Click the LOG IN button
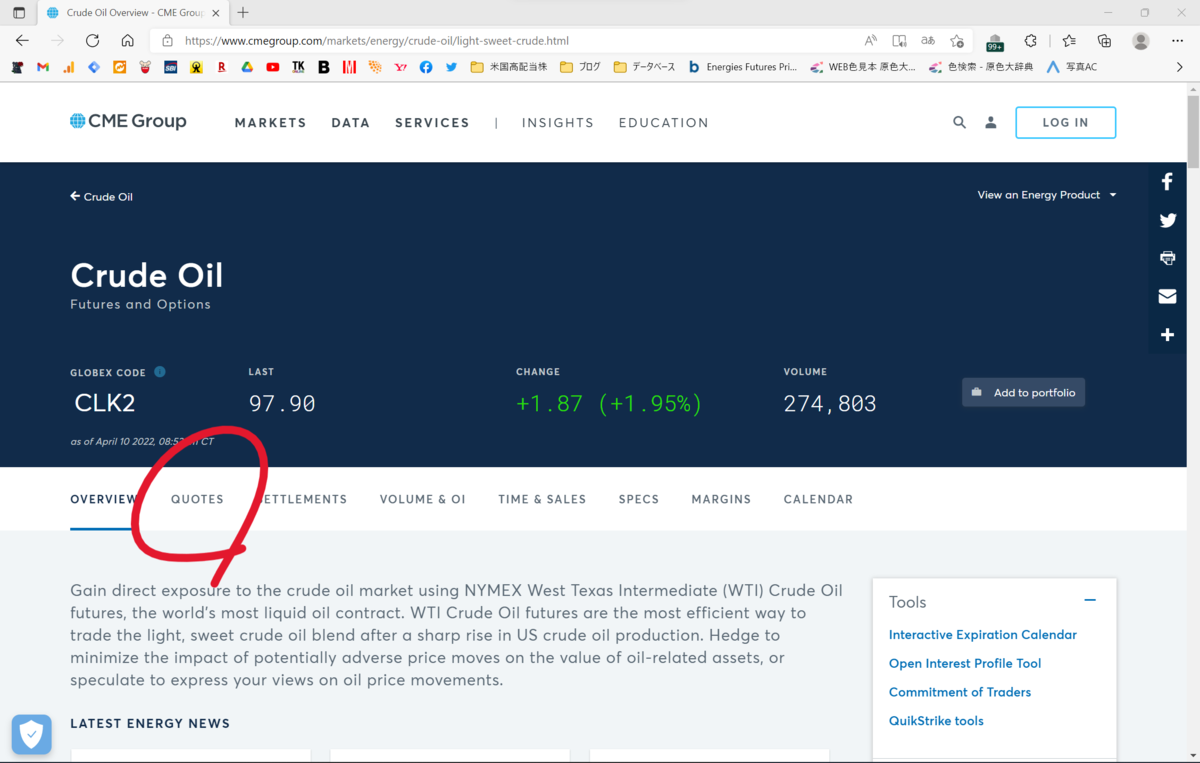This screenshot has width=1200, height=763. point(1065,122)
